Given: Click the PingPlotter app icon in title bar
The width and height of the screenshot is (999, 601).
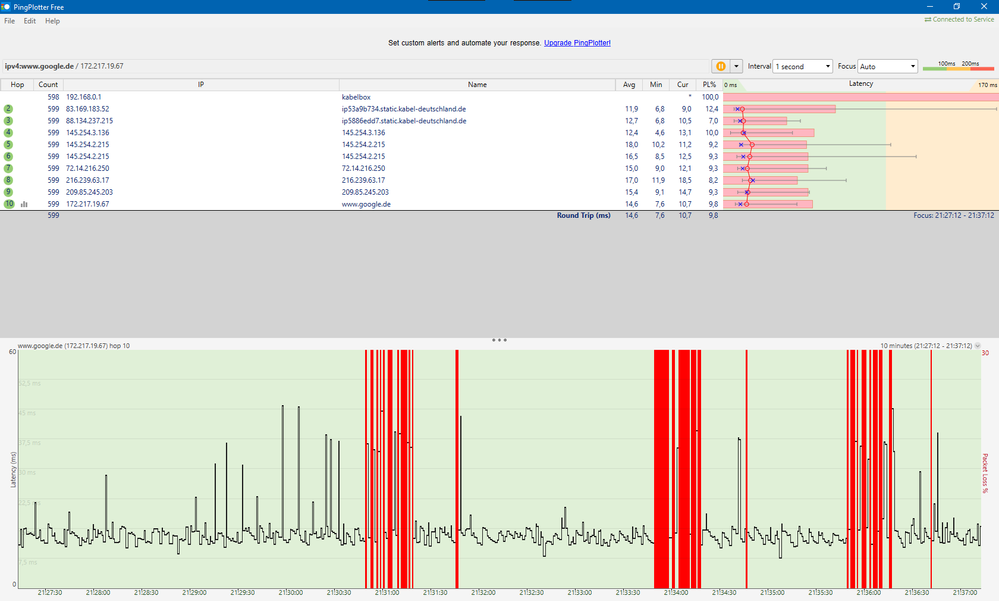Looking at the screenshot, I should (8, 6).
